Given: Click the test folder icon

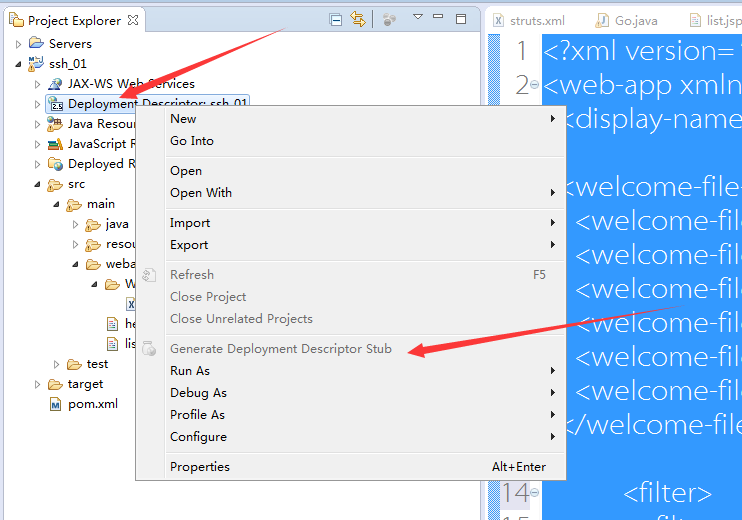Looking at the screenshot, I should click(74, 364).
